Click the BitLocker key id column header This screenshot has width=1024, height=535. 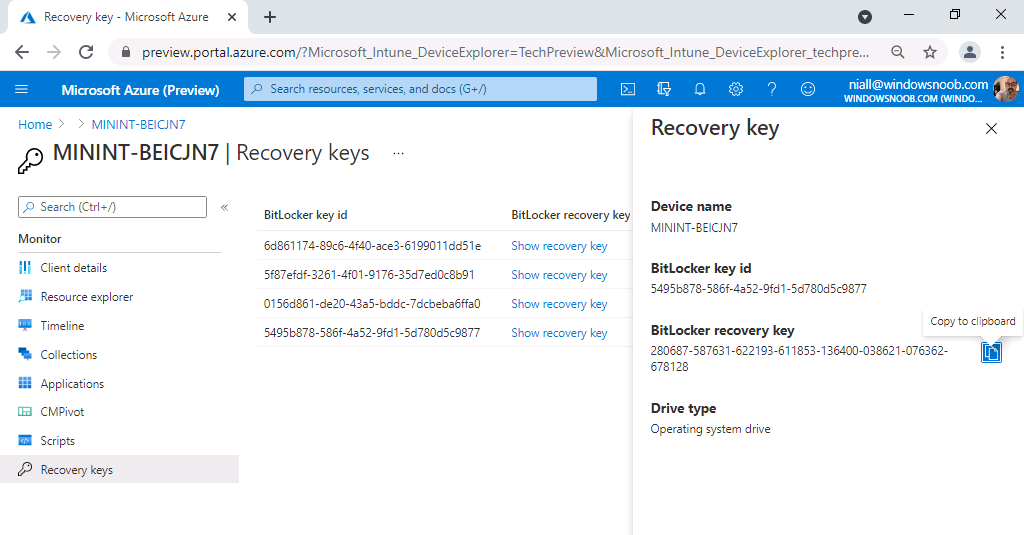tap(306, 215)
